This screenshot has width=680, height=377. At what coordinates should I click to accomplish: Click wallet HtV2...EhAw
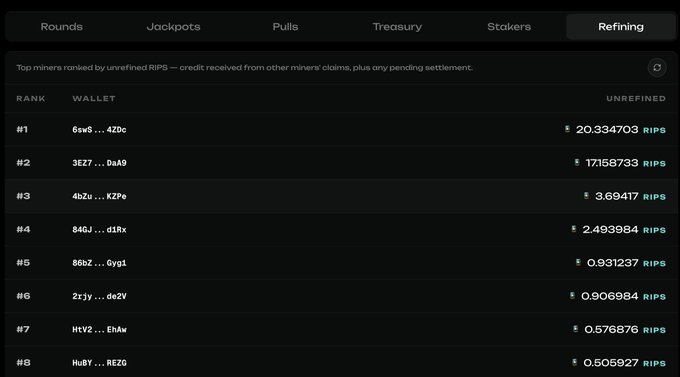[99, 329]
